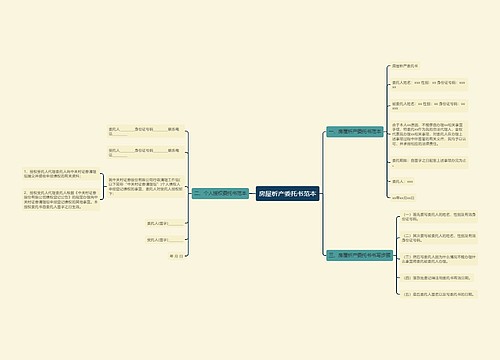Open the branch 三、房屋析产委托书书写步骤
Image resolution: width=500 pixels, height=360 pixels.
(359, 255)
